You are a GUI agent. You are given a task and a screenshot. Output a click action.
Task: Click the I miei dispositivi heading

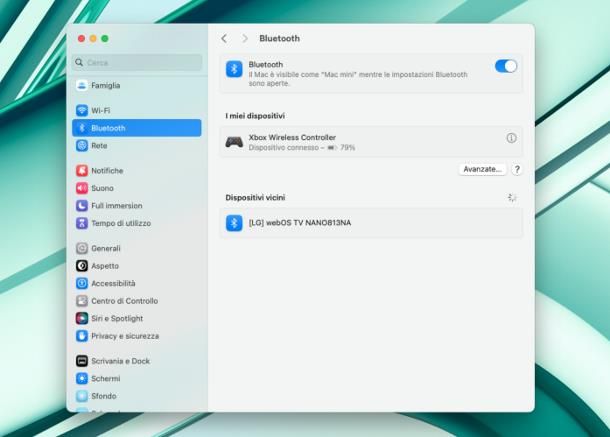(x=255, y=116)
